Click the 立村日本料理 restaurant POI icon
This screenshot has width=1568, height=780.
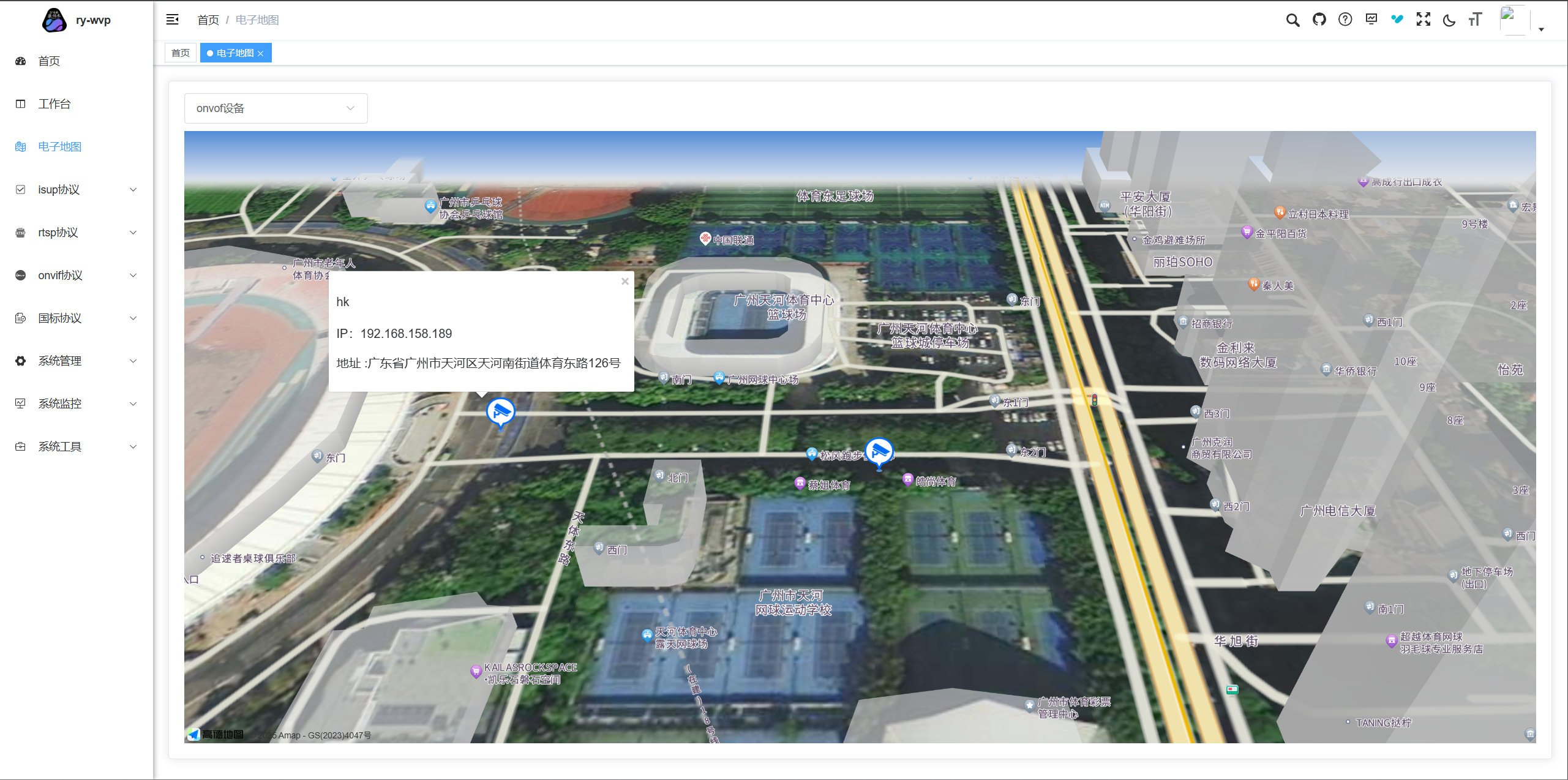point(1279,212)
